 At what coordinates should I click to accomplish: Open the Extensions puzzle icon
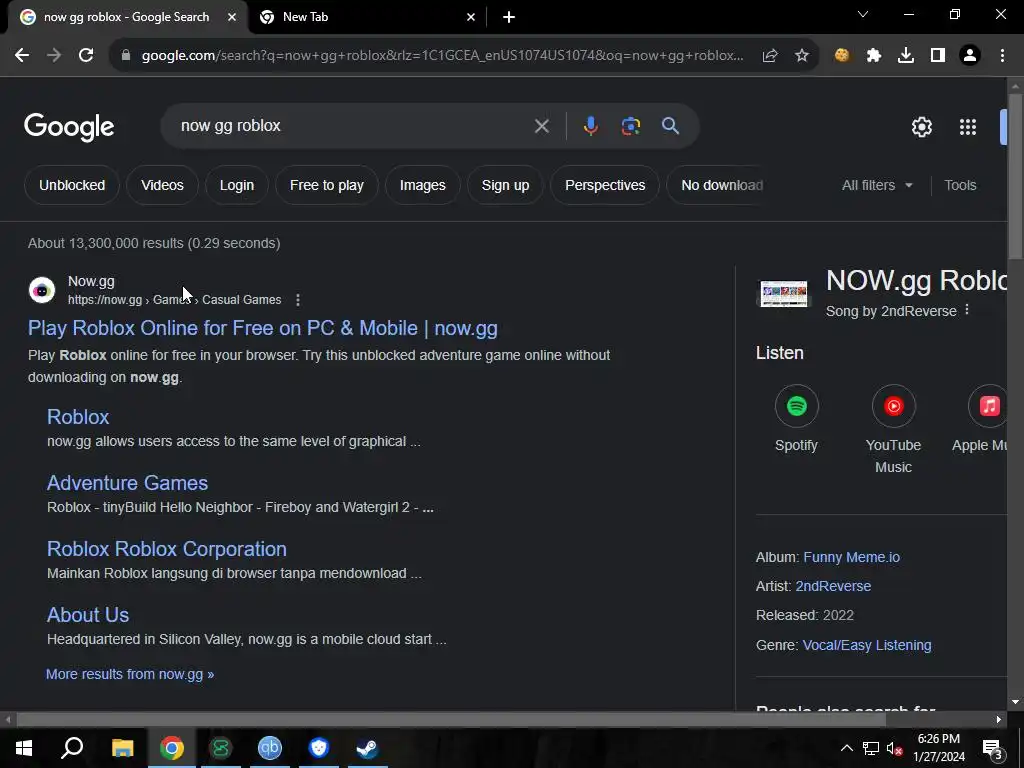pos(874,56)
